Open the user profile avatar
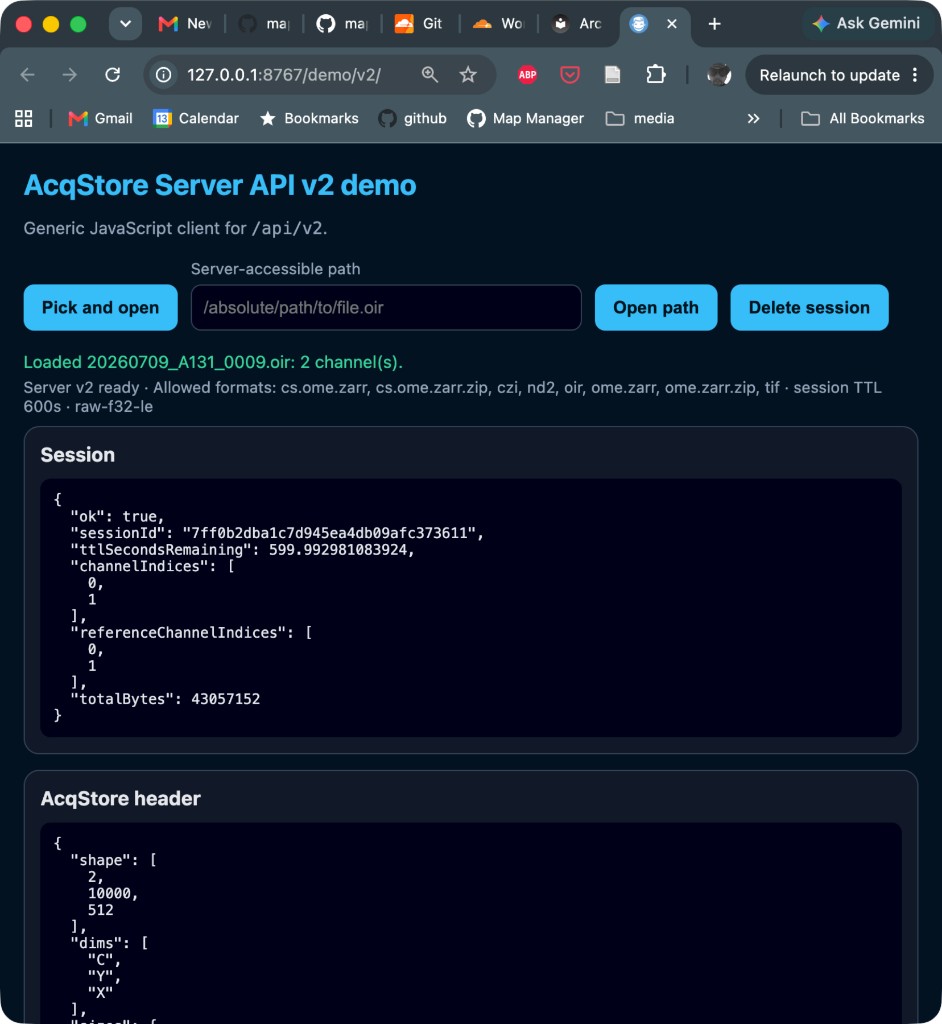Image resolution: width=942 pixels, height=1024 pixels. click(x=719, y=75)
